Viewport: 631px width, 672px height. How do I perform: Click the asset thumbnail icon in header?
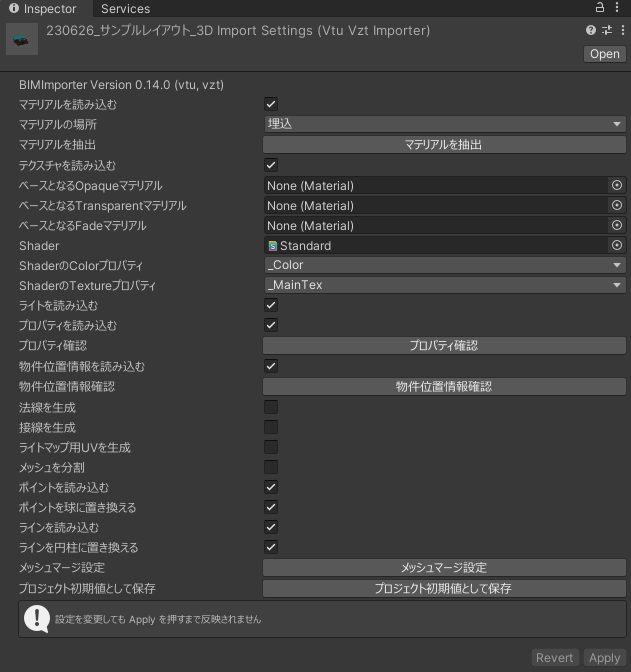click(x=22, y=39)
